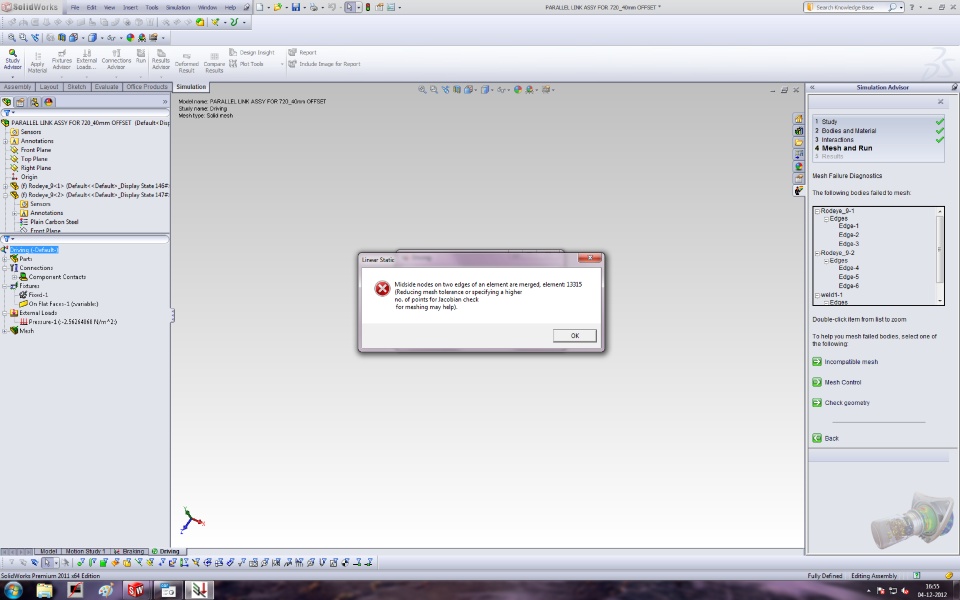The height and width of the screenshot is (600, 960).
Task: Click the Mesh Control link
Action: 842,382
